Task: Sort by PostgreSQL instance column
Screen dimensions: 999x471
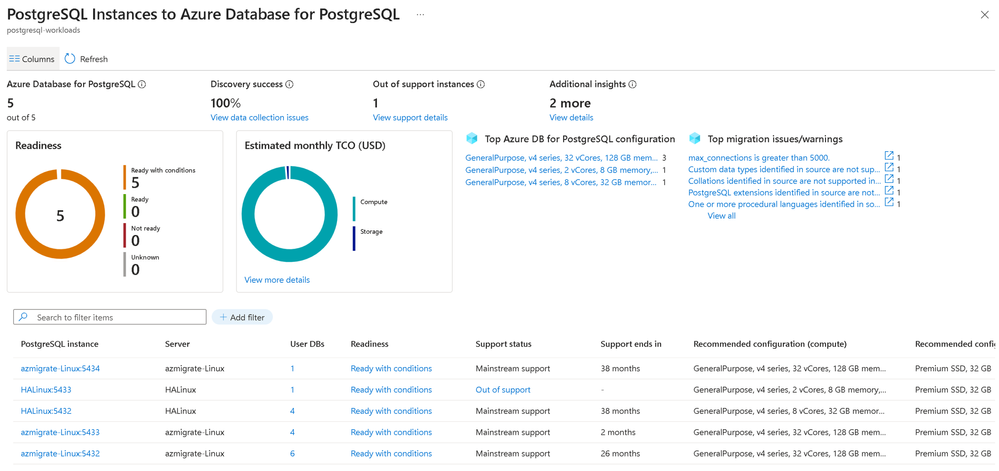Action: pos(60,344)
